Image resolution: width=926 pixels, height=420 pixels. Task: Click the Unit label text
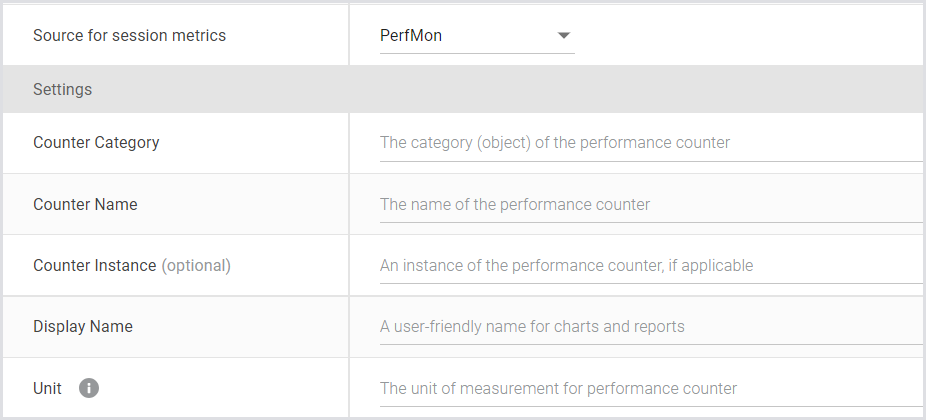[47, 388]
